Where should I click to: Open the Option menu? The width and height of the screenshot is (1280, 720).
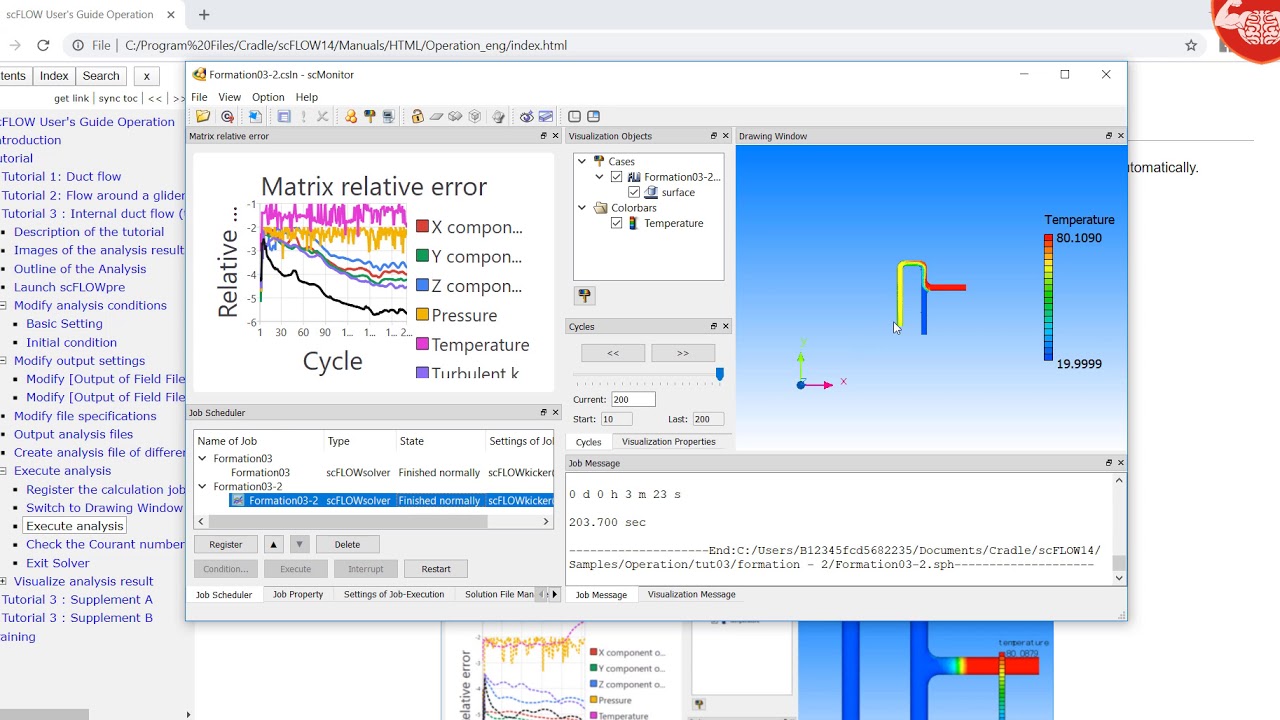point(268,97)
